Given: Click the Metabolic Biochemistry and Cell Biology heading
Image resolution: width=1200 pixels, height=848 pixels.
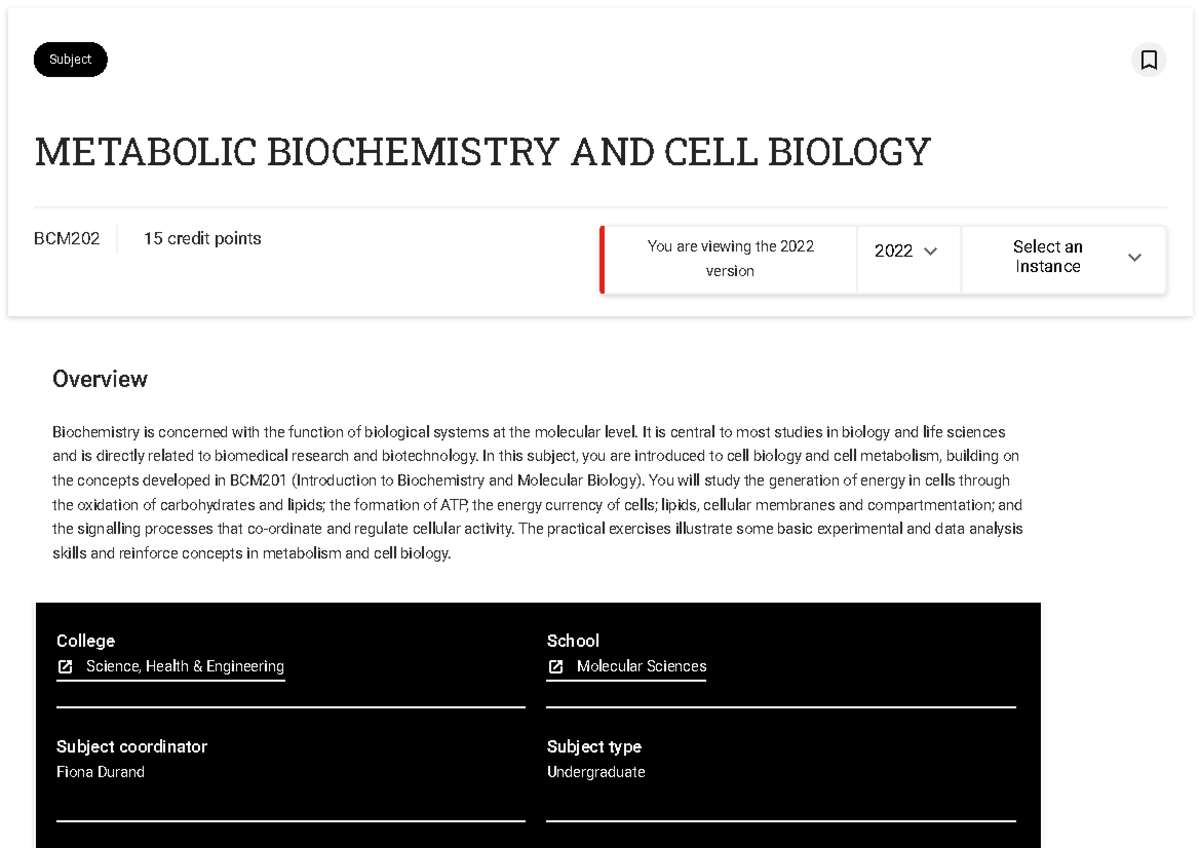Looking at the screenshot, I should (482, 152).
